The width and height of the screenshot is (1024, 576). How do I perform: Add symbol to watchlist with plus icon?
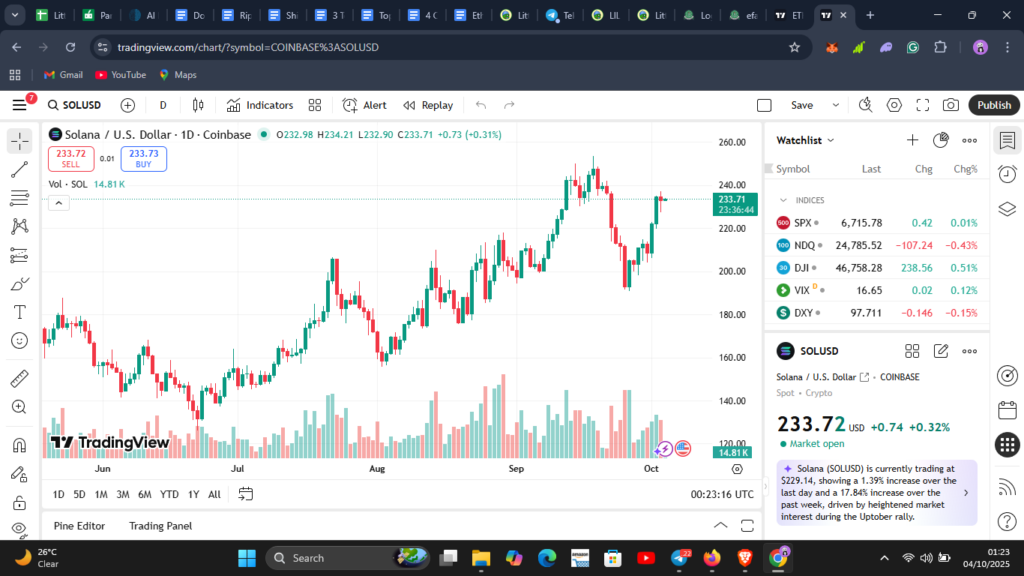coord(912,141)
